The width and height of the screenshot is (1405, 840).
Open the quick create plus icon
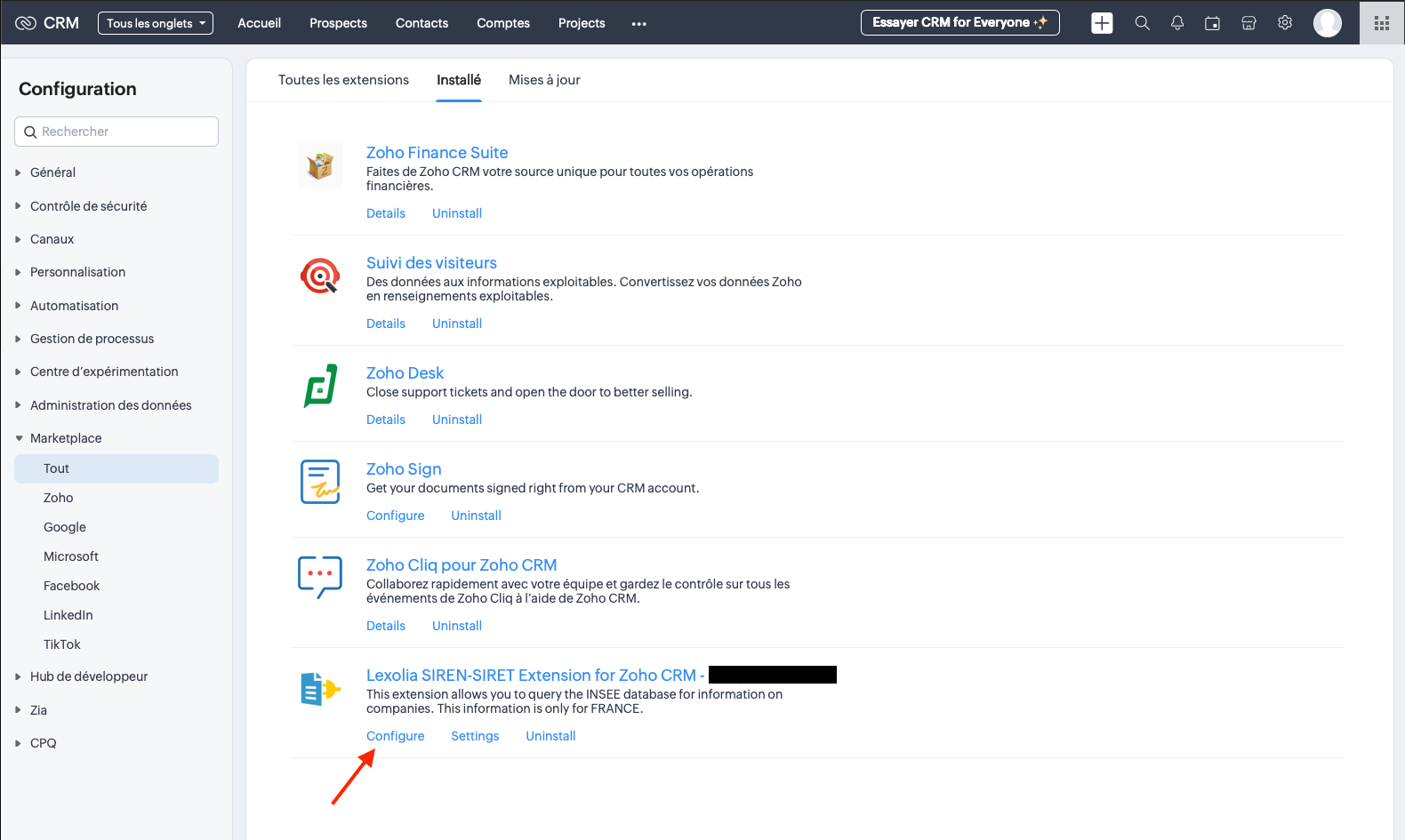coord(1102,23)
